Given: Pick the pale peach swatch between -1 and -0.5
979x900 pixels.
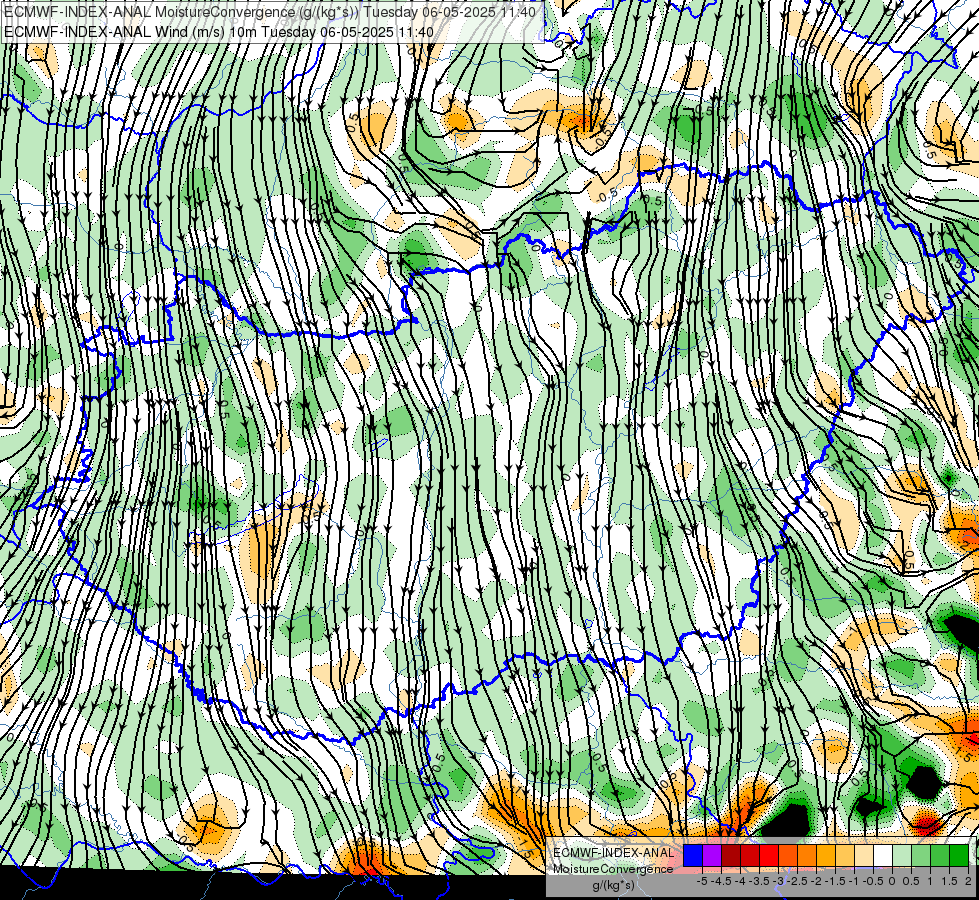Looking at the screenshot, I should 864,855.
